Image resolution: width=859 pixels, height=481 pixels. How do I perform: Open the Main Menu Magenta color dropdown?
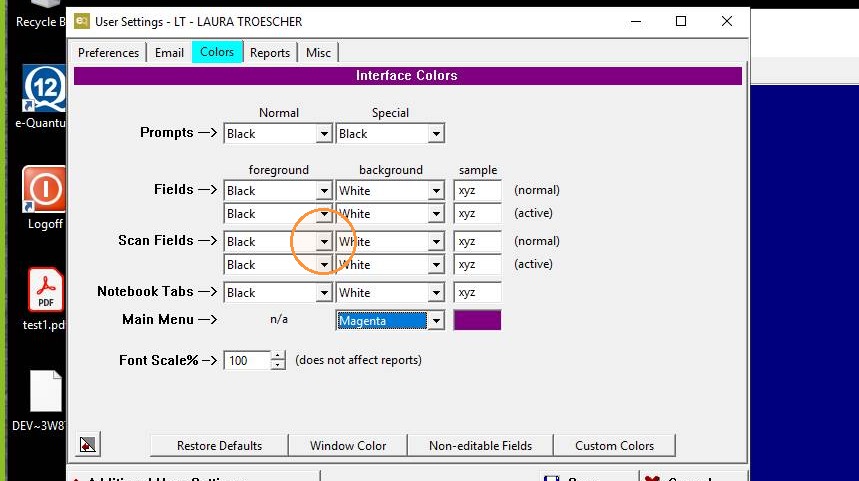436,320
